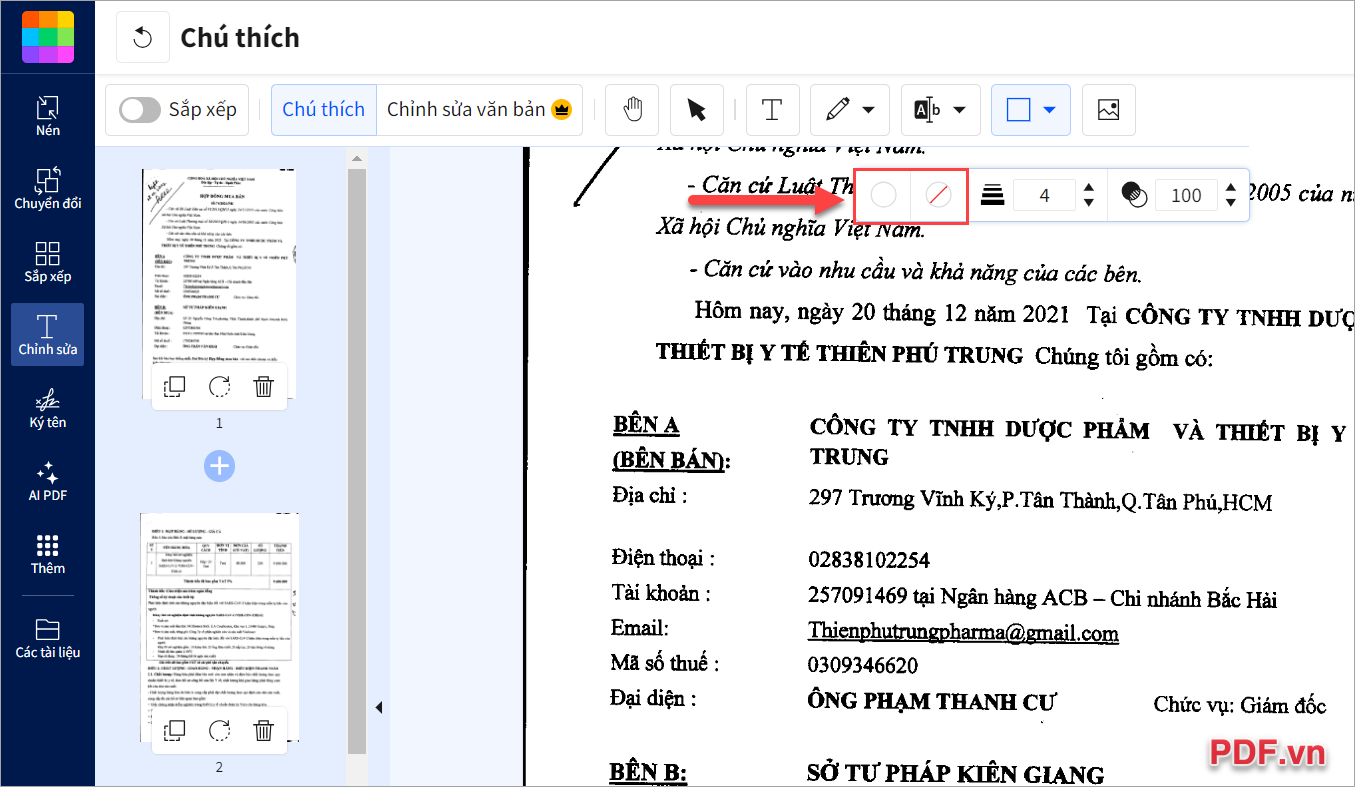Expand the text highlight dropdown arrow
The image size is (1355, 787).
click(x=959, y=110)
